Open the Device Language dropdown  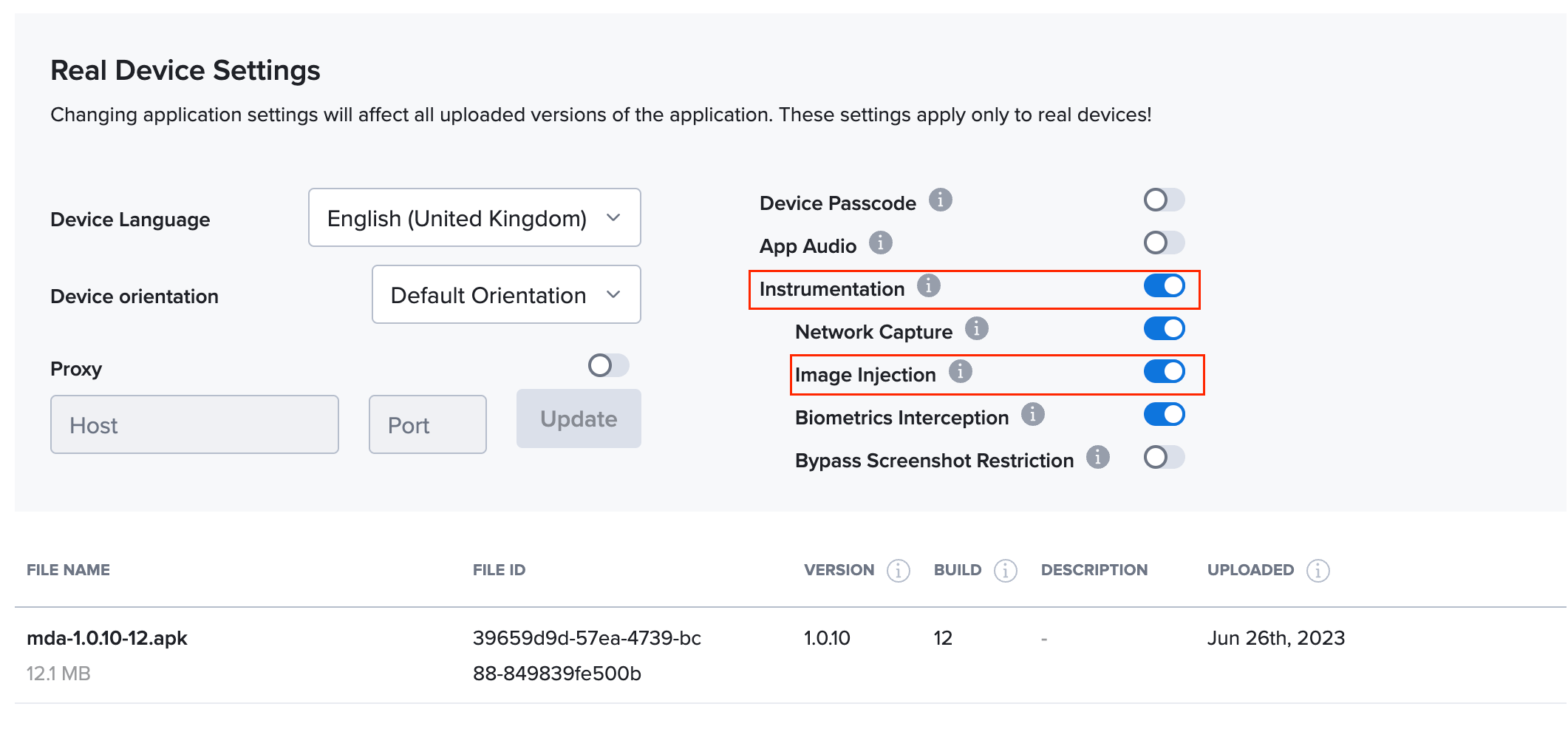coord(474,217)
